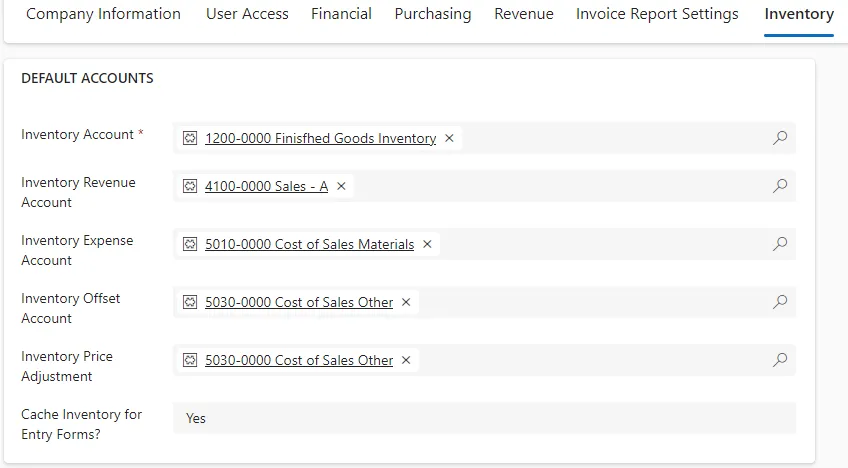Click record icon beside 4100-0000 Sales - A
Screen dimensions: 848x468
tap(190, 187)
